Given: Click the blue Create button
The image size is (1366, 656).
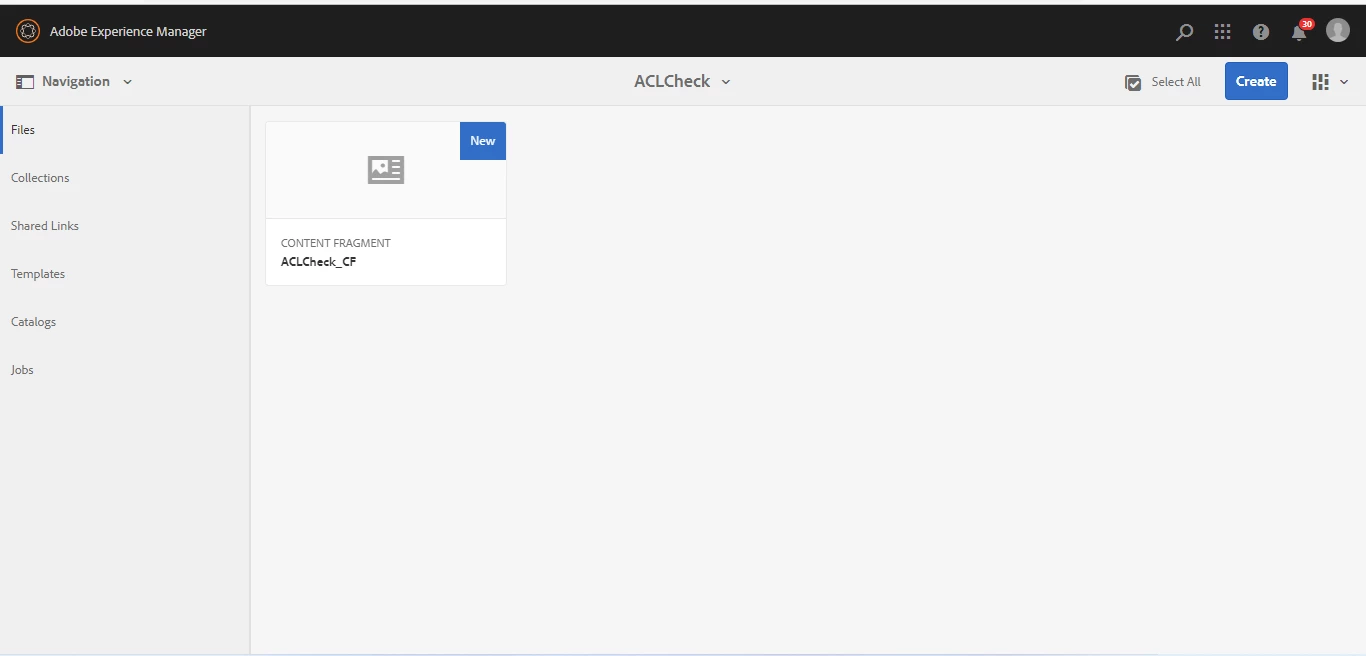Looking at the screenshot, I should click(x=1256, y=81).
